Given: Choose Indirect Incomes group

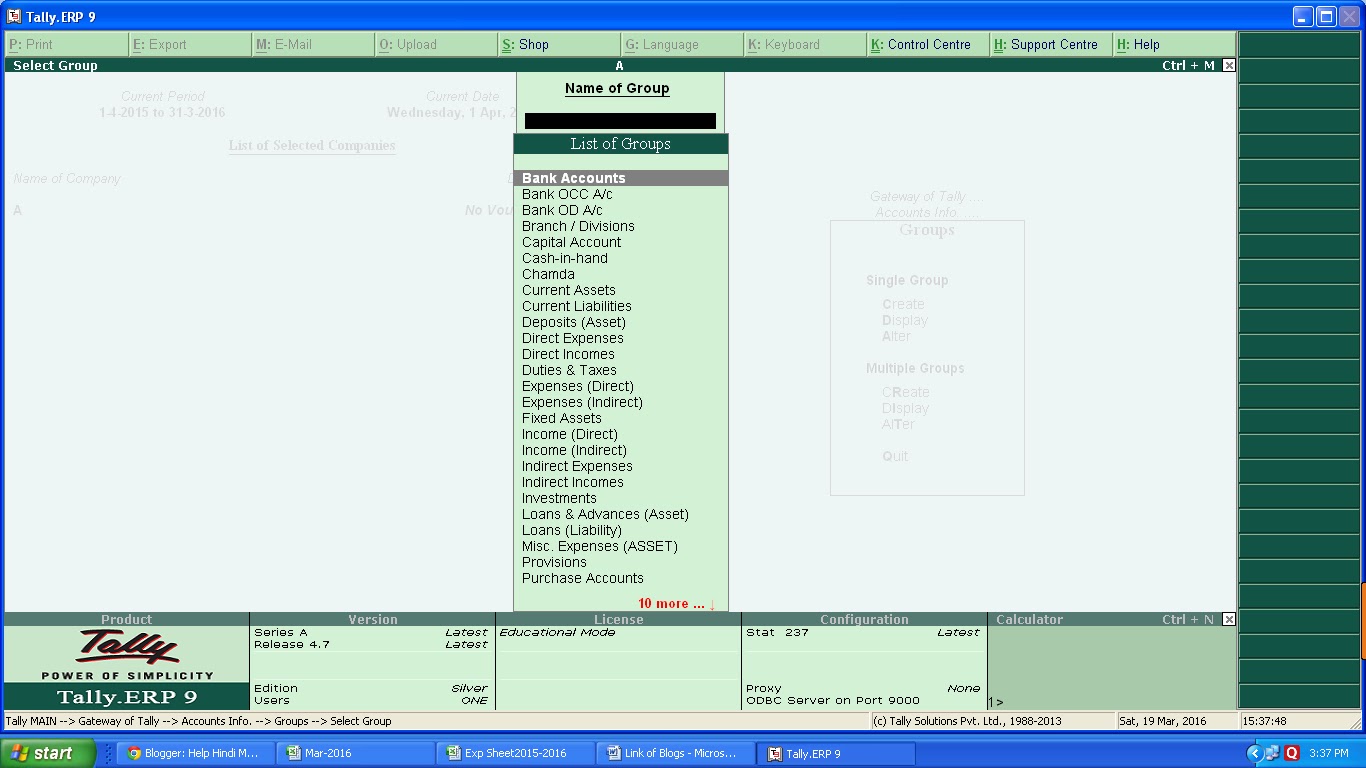Looking at the screenshot, I should 621,482.
